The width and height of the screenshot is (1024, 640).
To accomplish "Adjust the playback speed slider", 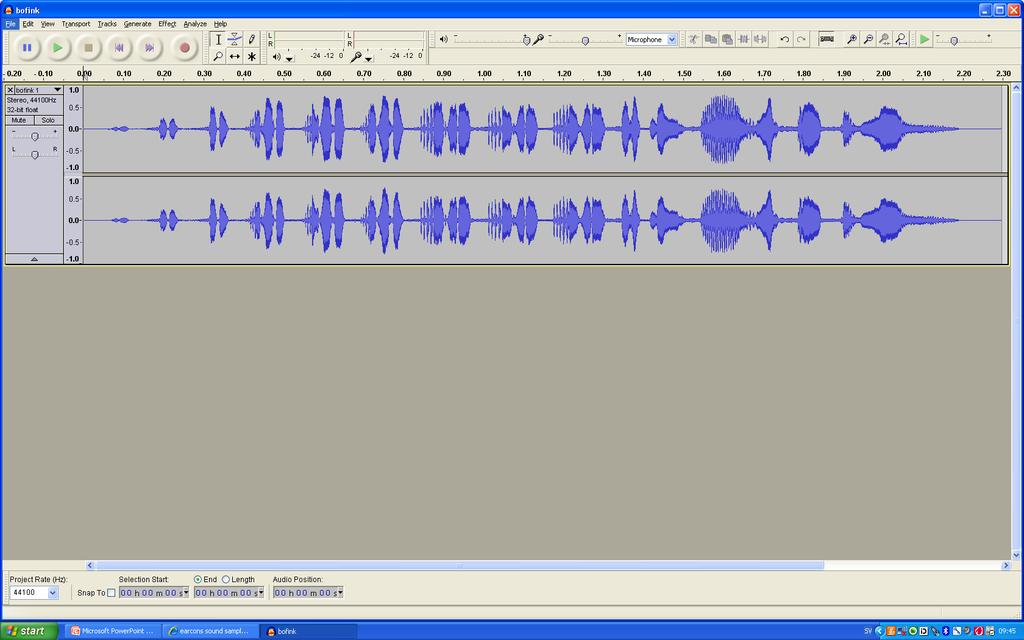I will (x=954, y=41).
